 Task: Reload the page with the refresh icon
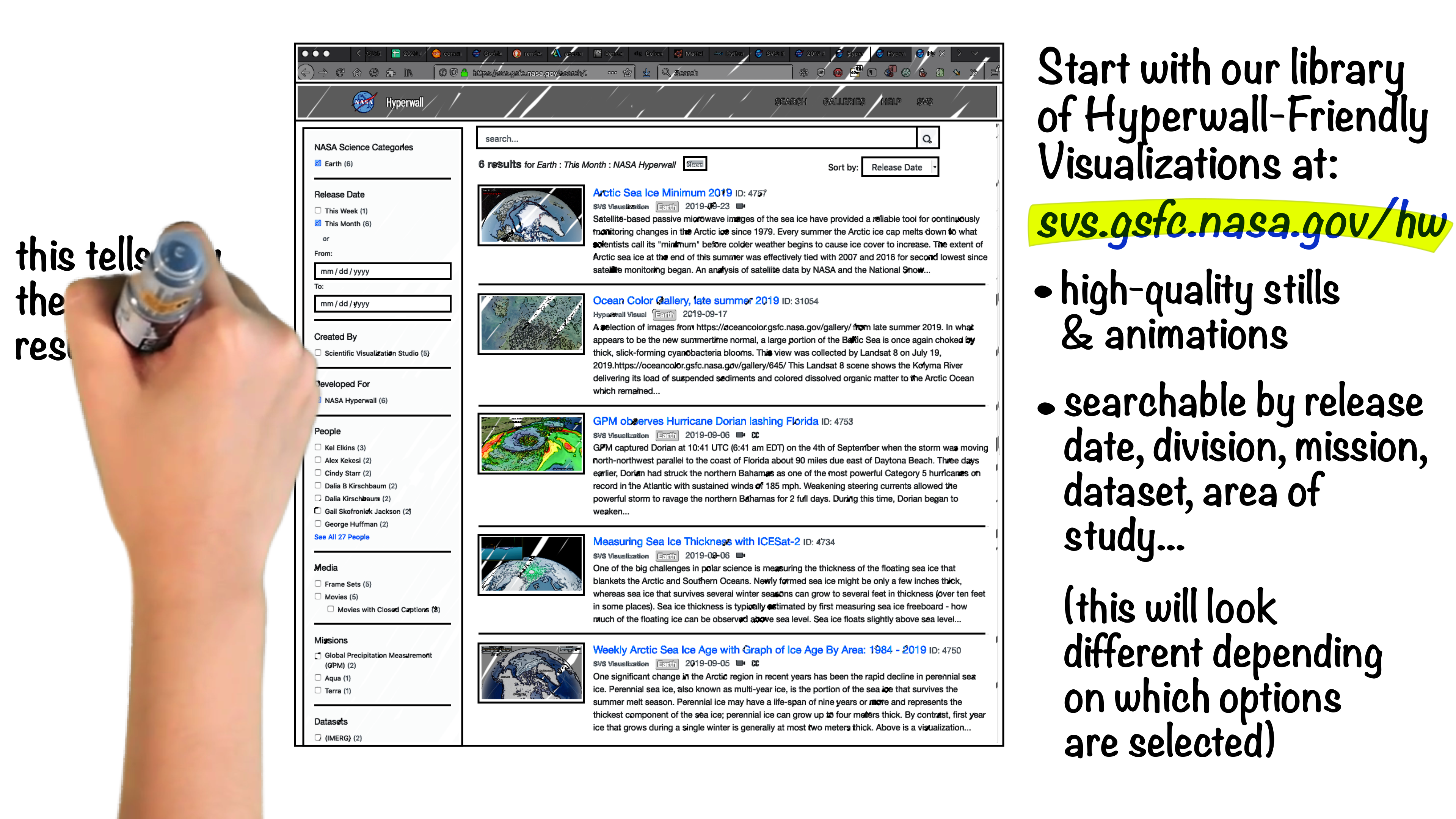coord(340,72)
